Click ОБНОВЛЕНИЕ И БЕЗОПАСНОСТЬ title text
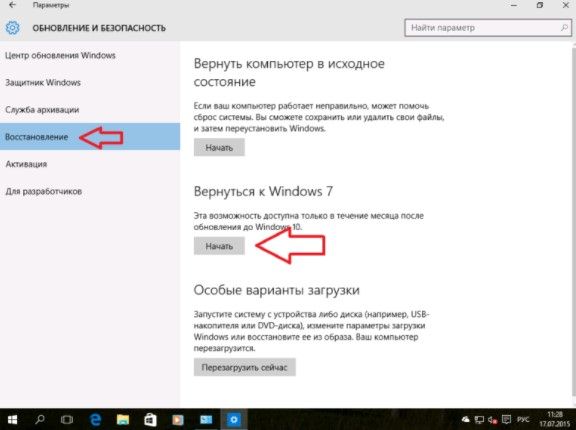 coord(99,28)
